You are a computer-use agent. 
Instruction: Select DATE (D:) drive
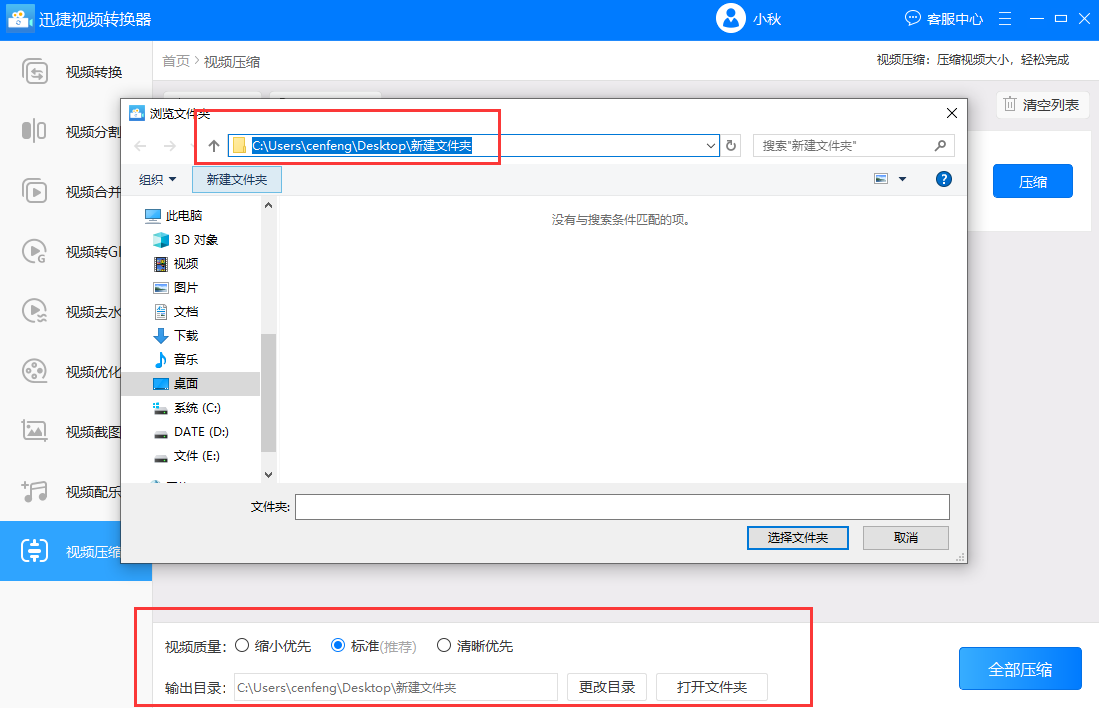[191, 432]
